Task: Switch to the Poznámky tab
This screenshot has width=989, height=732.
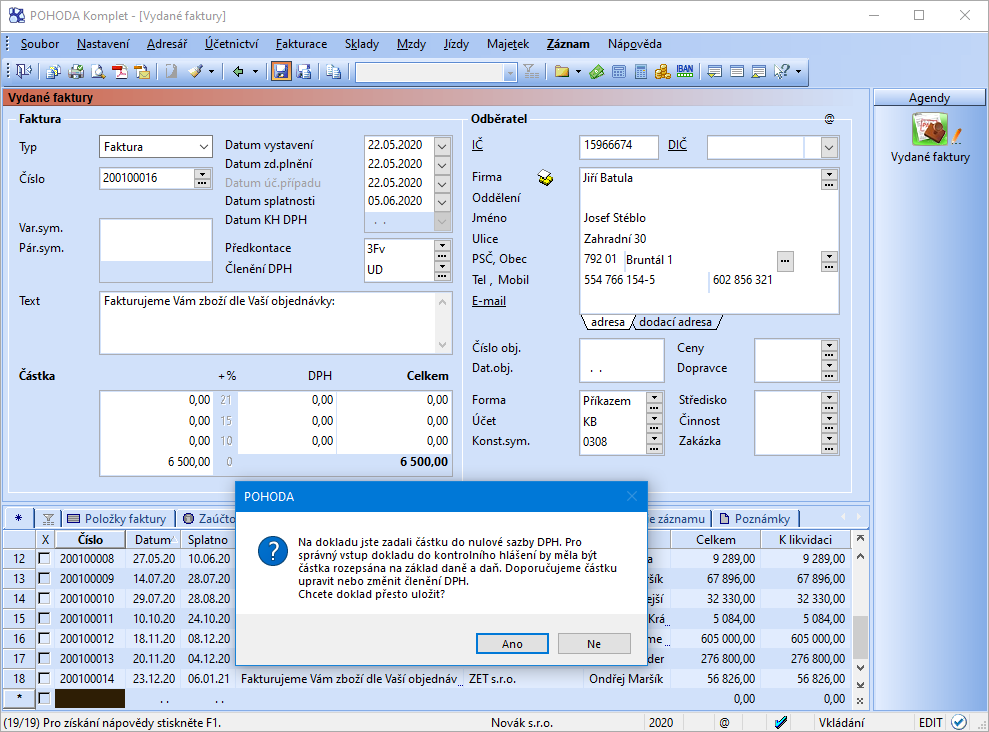Action: click(x=755, y=519)
